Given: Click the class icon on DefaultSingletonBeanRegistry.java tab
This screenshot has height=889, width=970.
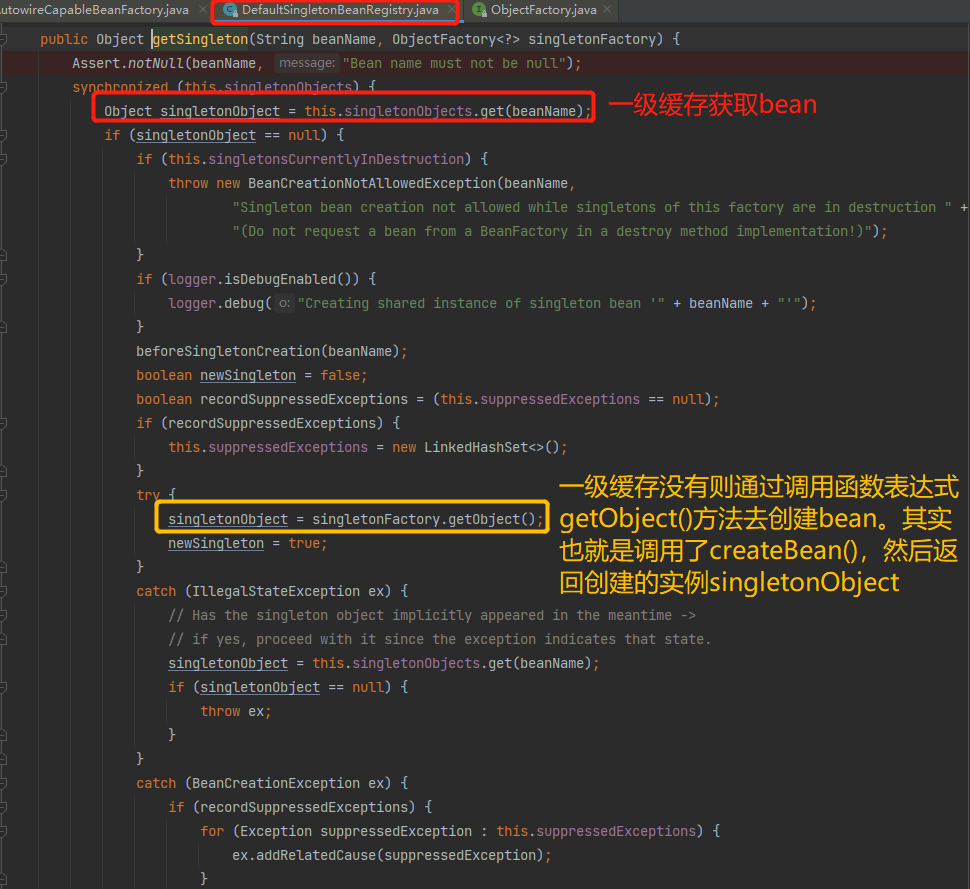Looking at the screenshot, I should click(231, 10).
